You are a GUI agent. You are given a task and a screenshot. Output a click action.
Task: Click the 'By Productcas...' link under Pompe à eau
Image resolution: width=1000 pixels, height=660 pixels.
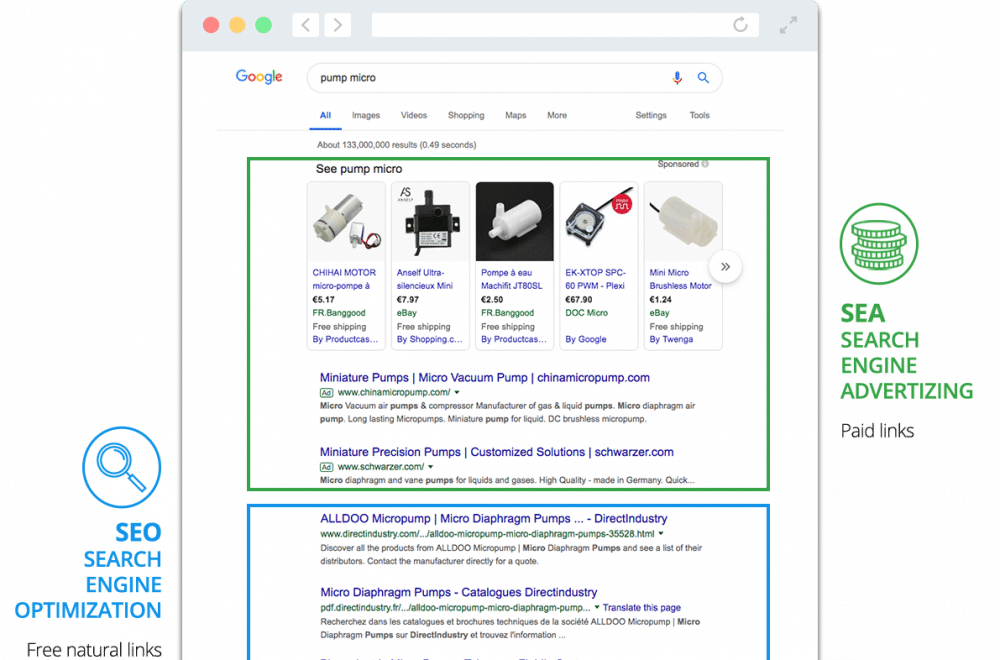(513, 339)
